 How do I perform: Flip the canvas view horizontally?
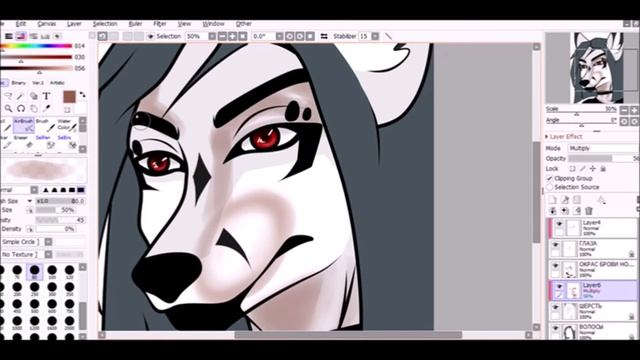pos(324,36)
